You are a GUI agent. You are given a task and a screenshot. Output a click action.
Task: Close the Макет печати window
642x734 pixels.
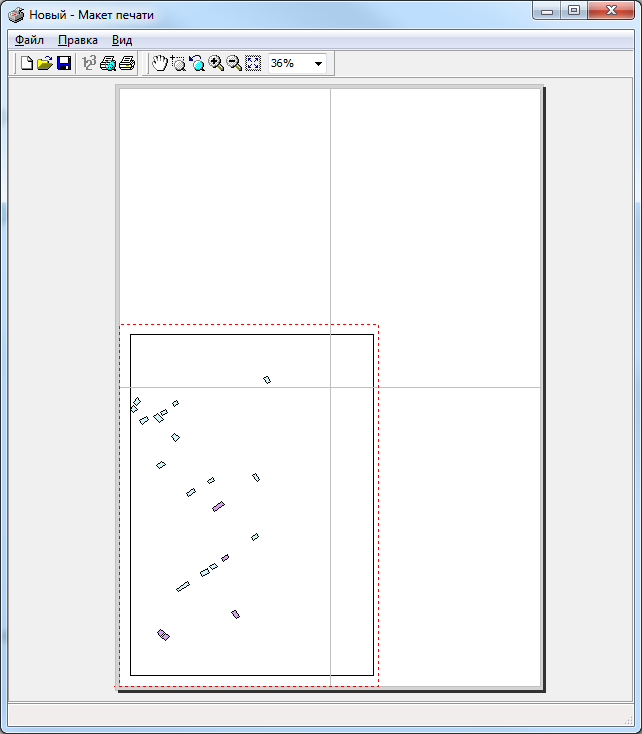pos(611,11)
